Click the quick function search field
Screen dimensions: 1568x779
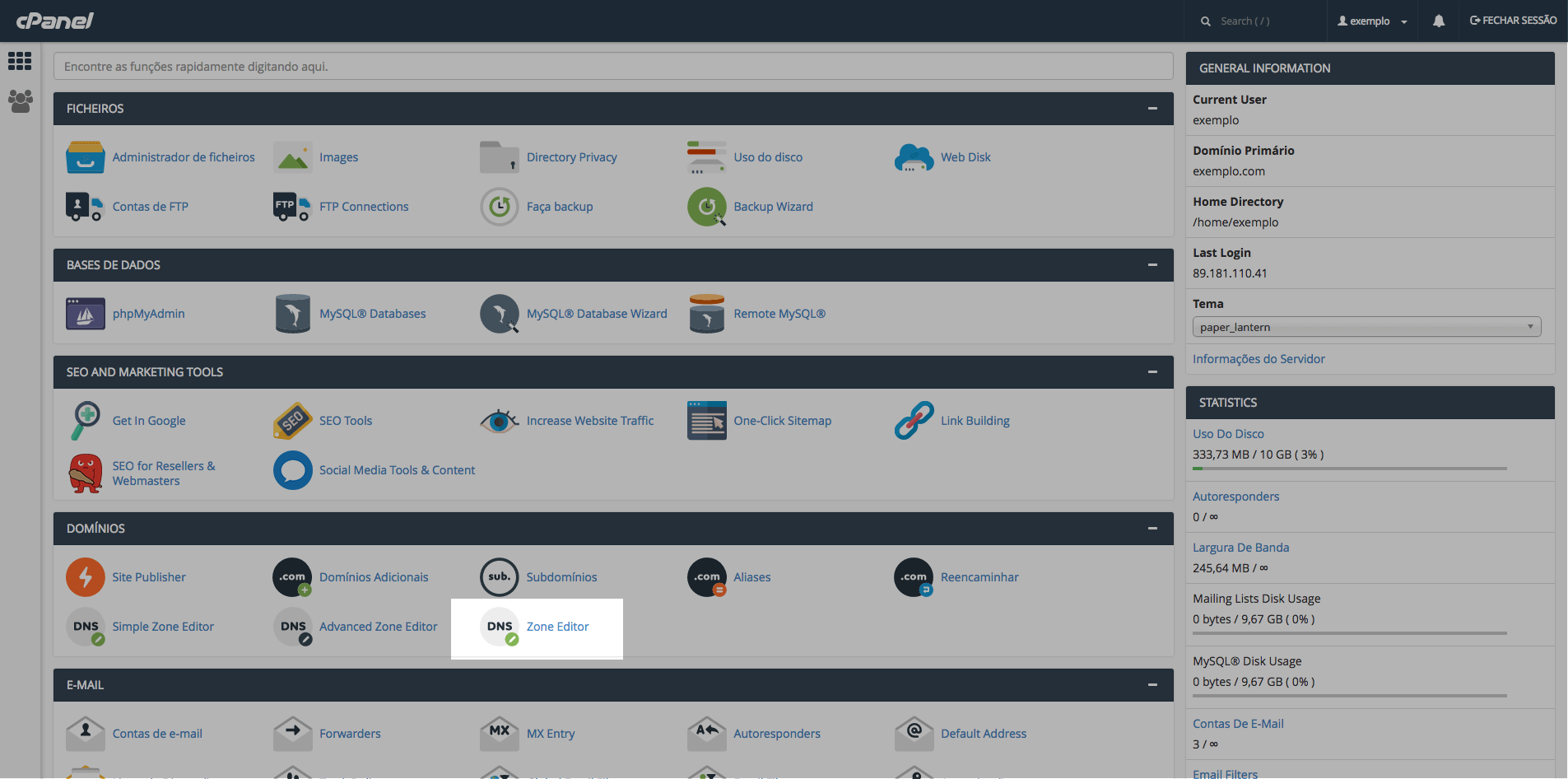(x=613, y=67)
